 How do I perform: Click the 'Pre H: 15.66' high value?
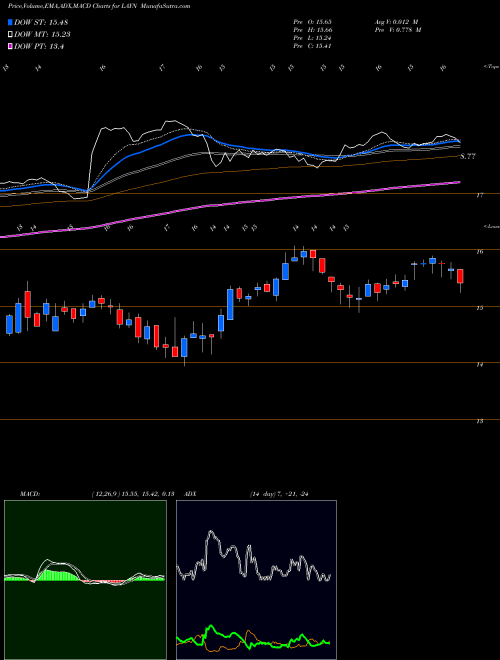(x=313, y=30)
